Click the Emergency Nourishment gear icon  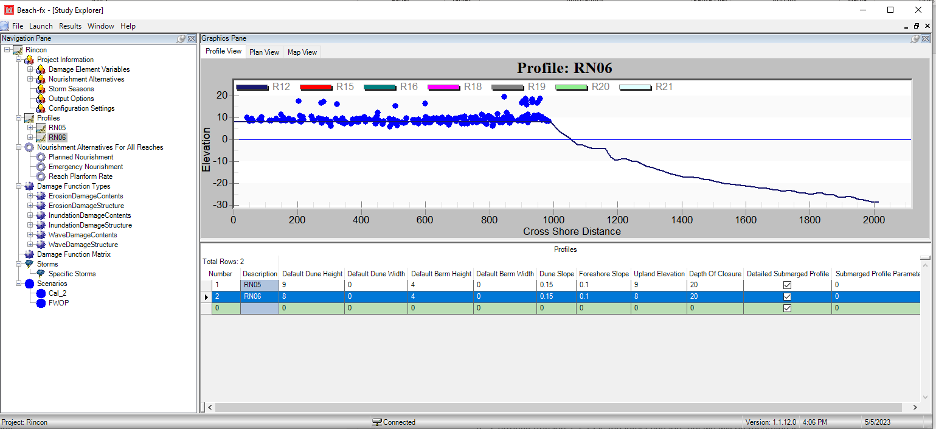[41, 167]
